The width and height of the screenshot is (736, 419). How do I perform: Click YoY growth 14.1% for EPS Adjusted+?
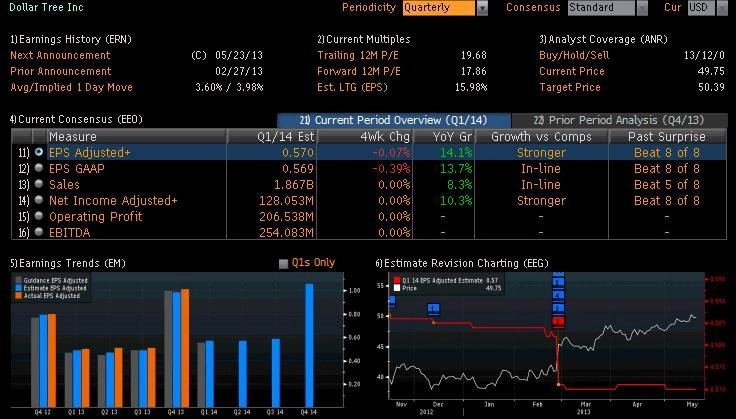[x=456, y=152]
